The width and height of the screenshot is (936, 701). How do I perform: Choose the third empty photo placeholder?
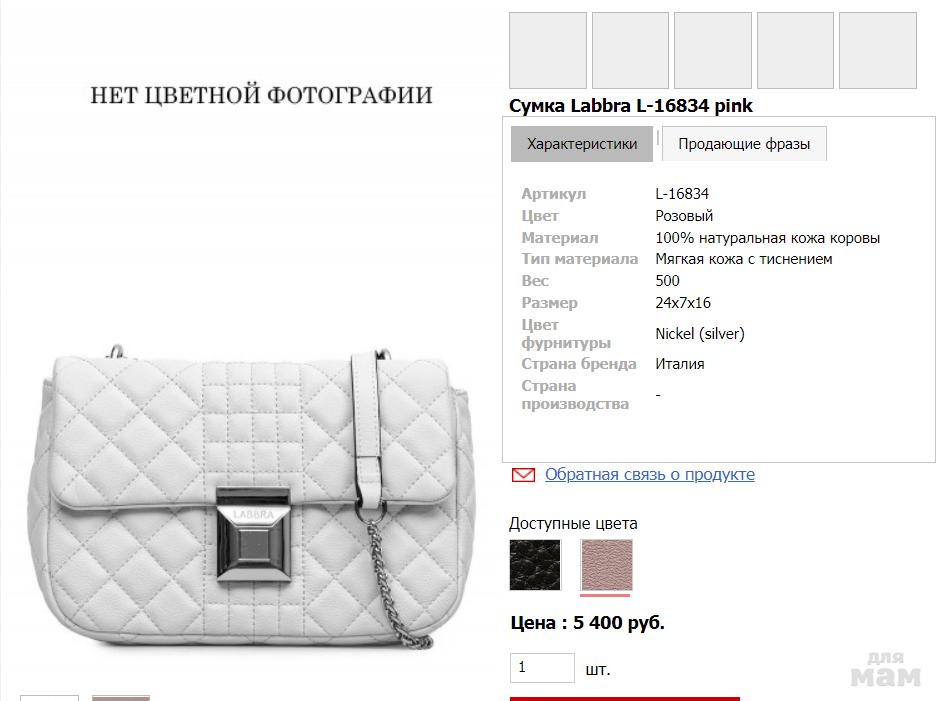tap(713, 51)
